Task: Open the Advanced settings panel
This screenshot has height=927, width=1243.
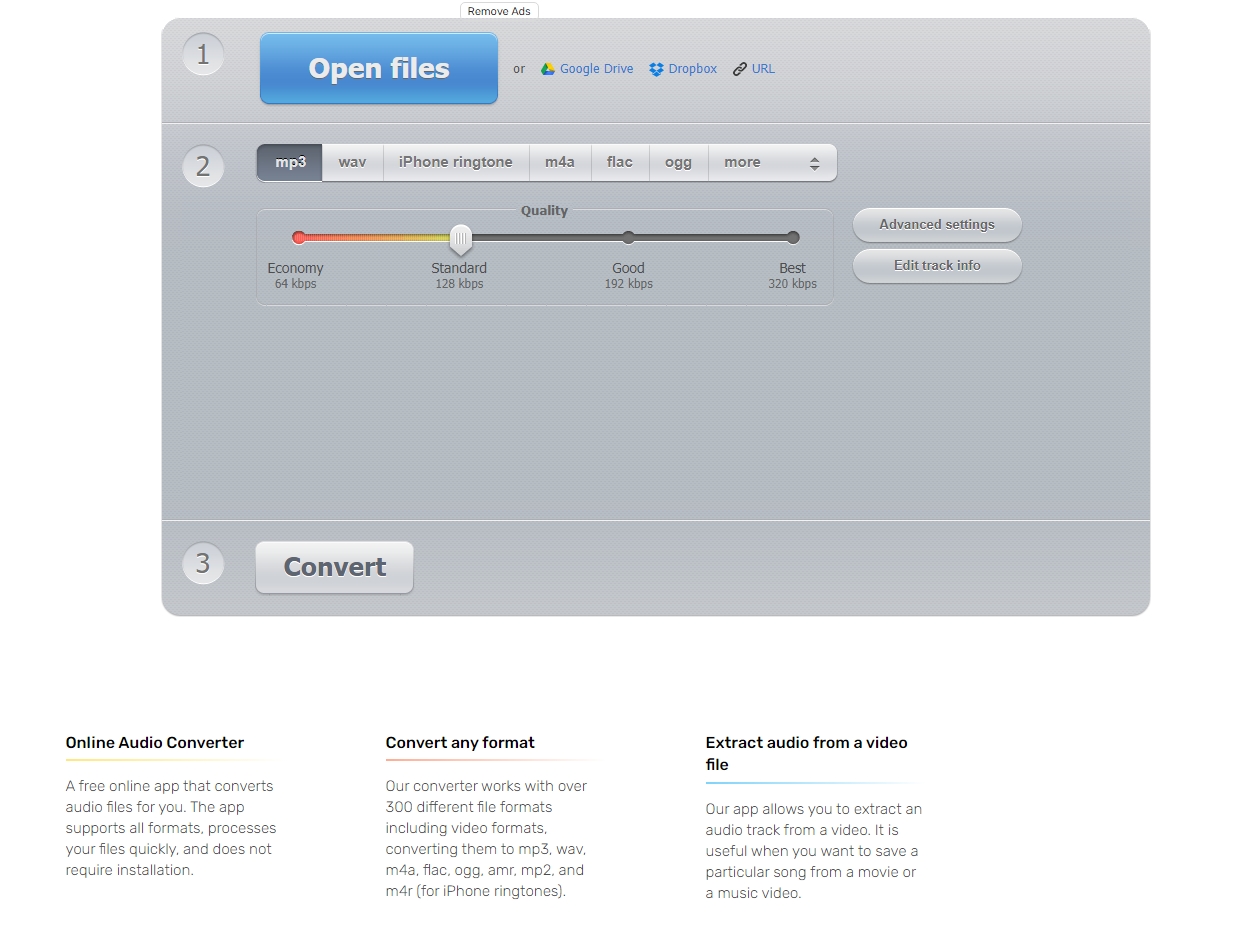Action: [936, 224]
